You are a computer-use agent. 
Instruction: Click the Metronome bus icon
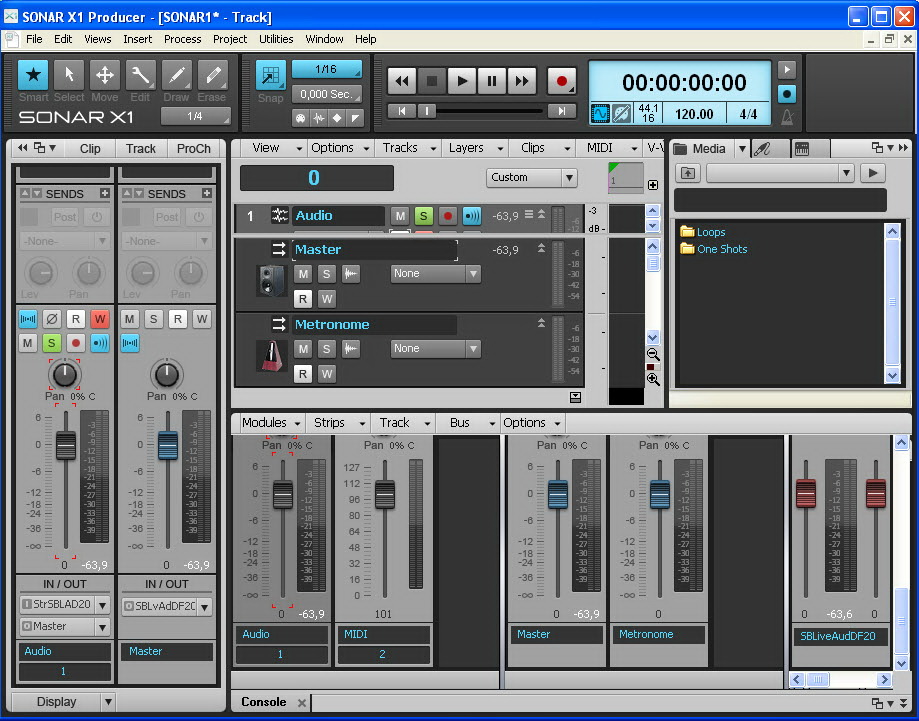pos(271,355)
